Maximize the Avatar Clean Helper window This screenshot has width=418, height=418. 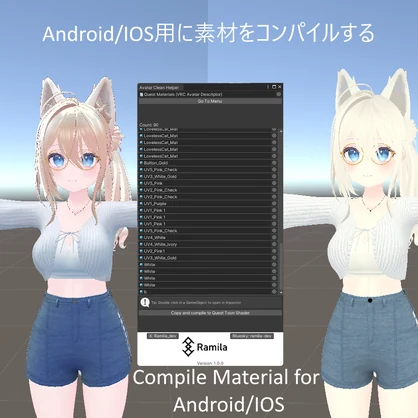click(274, 87)
